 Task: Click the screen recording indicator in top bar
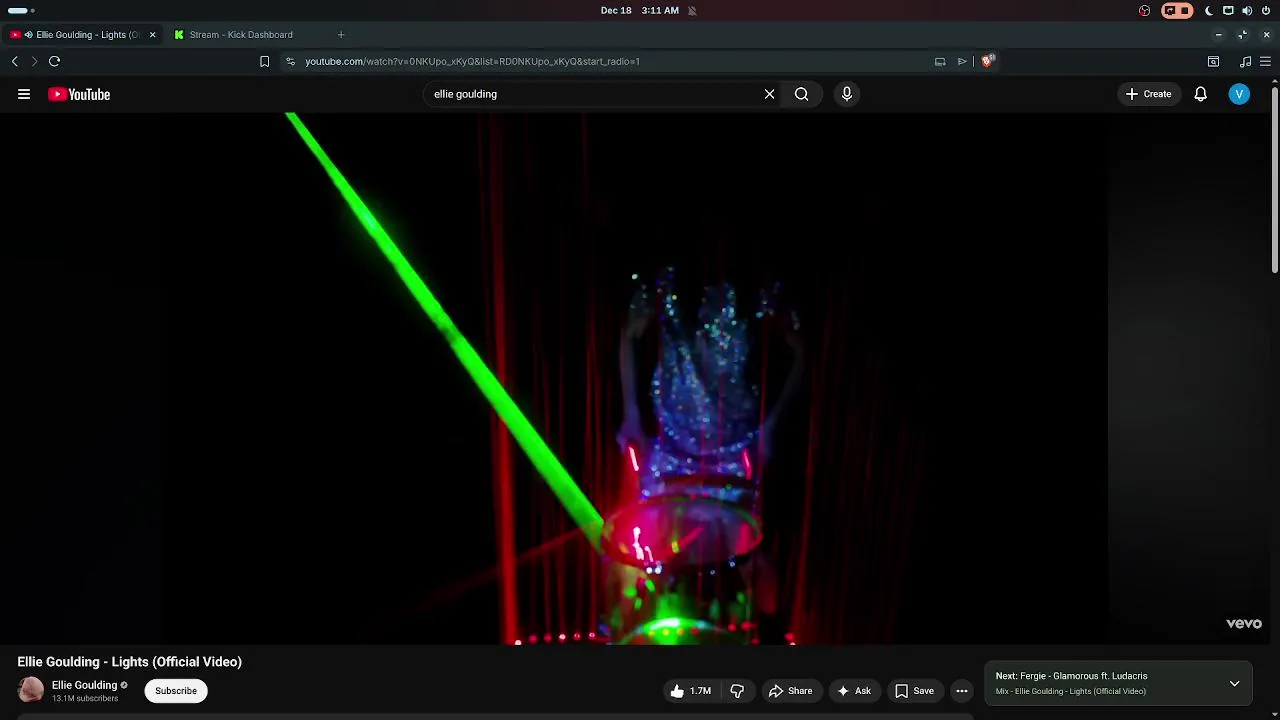1177,10
